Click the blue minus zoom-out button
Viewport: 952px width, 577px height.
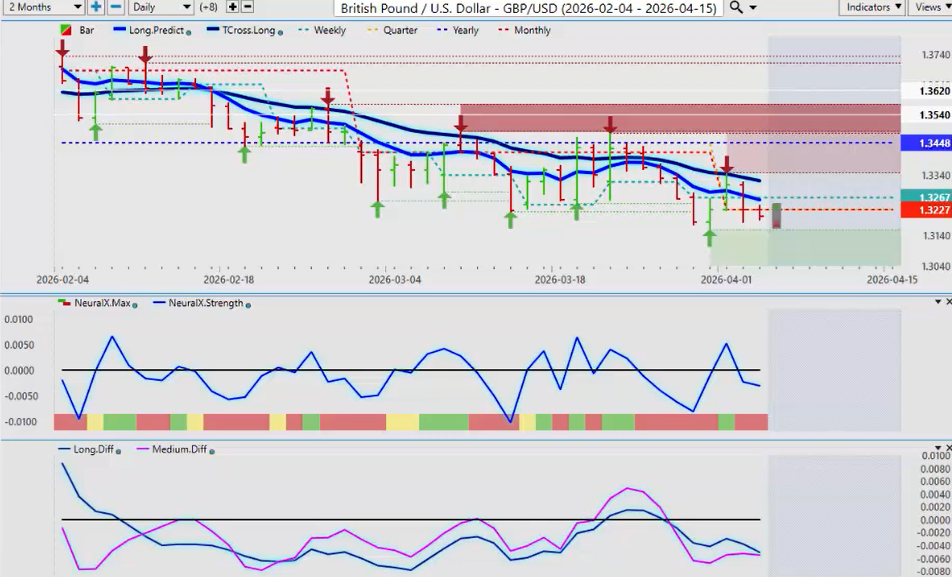pyautogui.click(x=115, y=7)
